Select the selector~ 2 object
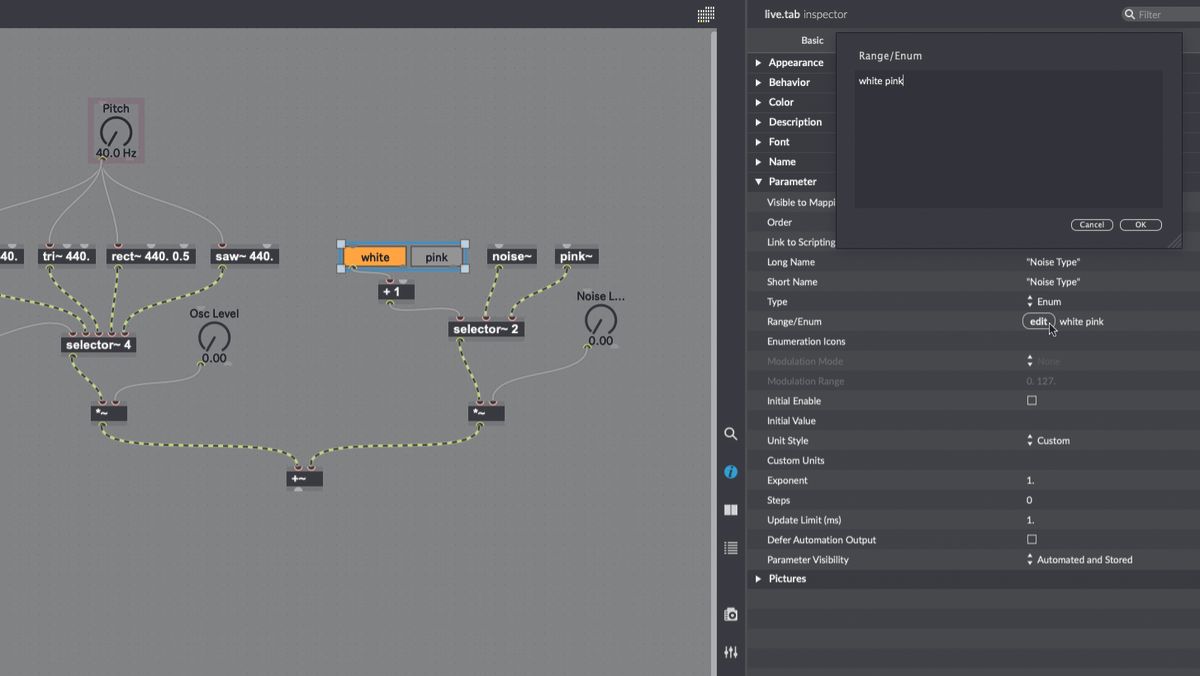 [486, 328]
